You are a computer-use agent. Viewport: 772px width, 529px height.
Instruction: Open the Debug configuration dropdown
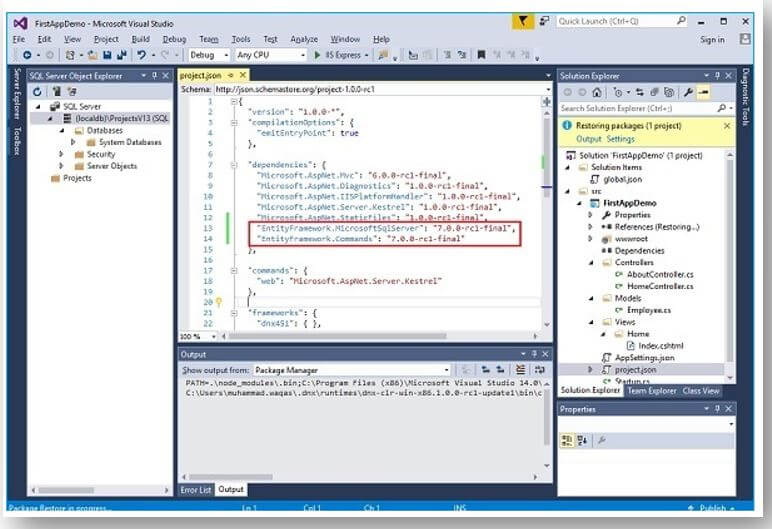click(226, 55)
